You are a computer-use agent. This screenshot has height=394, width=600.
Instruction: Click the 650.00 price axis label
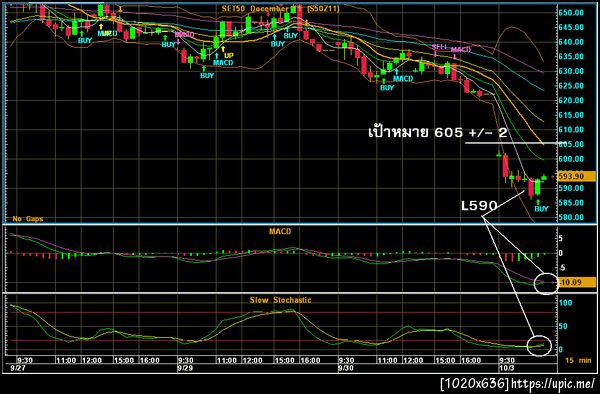point(571,13)
